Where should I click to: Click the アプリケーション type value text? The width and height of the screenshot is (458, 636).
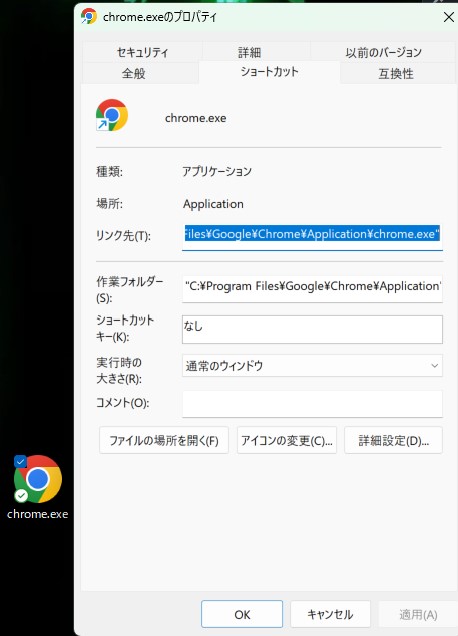click(217, 171)
